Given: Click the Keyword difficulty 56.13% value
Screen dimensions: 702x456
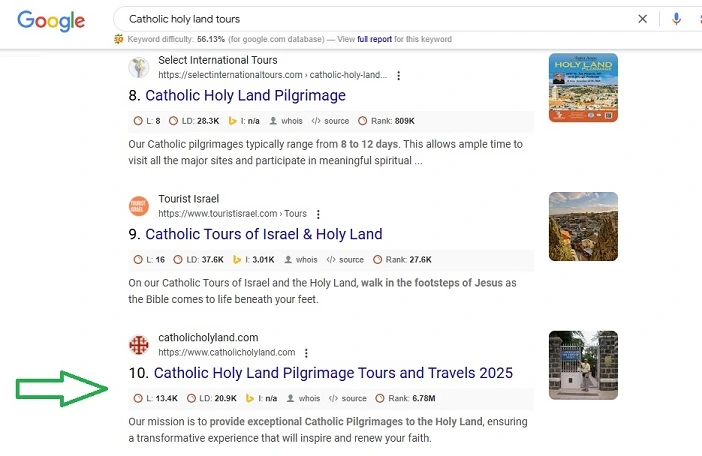Looking at the screenshot, I should tap(211, 39).
